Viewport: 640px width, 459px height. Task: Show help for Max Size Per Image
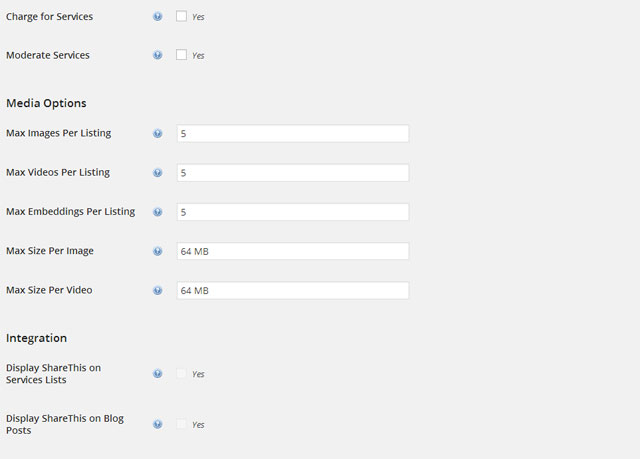point(158,251)
